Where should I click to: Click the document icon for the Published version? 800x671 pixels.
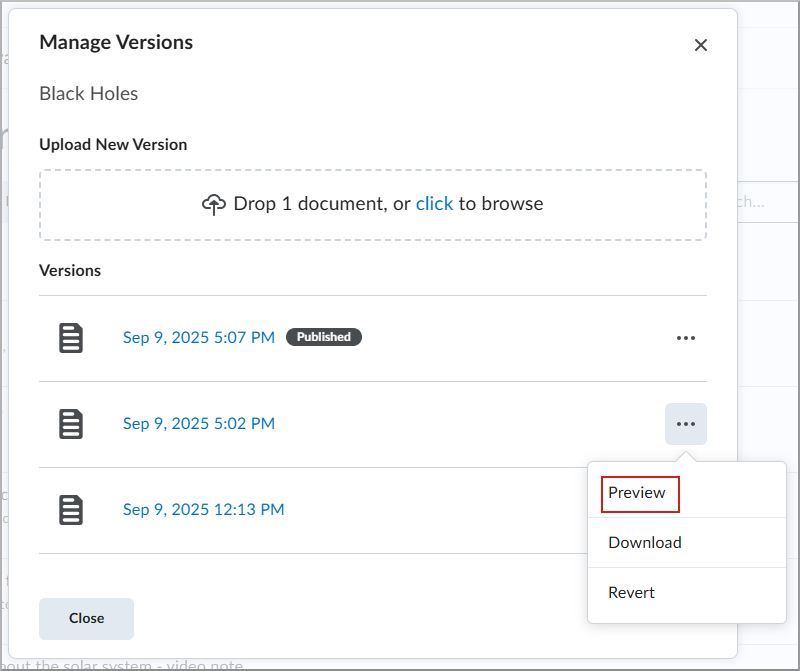71,338
